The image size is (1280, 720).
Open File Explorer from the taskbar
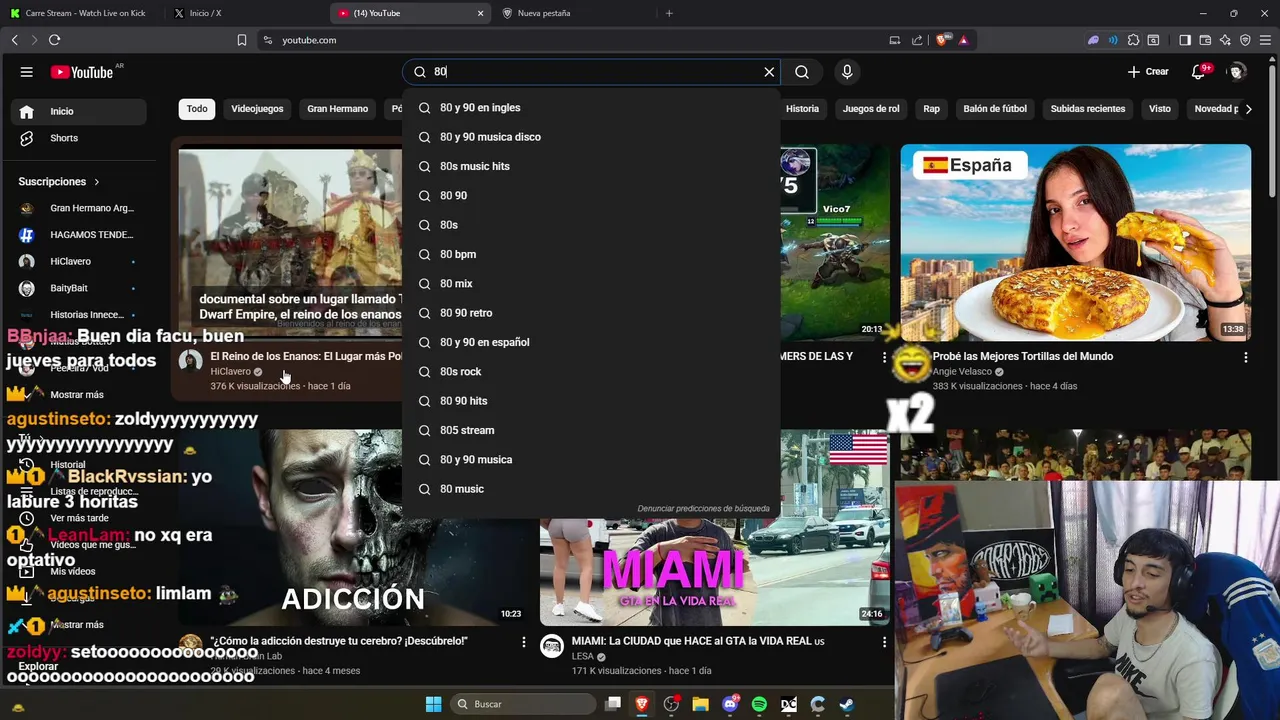coord(700,704)
